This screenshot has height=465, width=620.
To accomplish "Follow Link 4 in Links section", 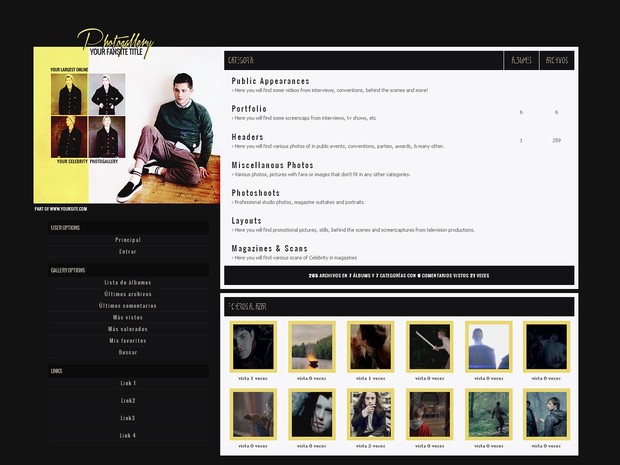I will coord(128,435).
